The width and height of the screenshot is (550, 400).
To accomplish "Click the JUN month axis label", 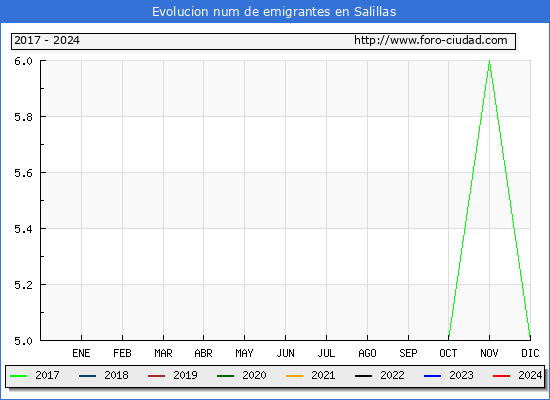I will tap(286, 353).
